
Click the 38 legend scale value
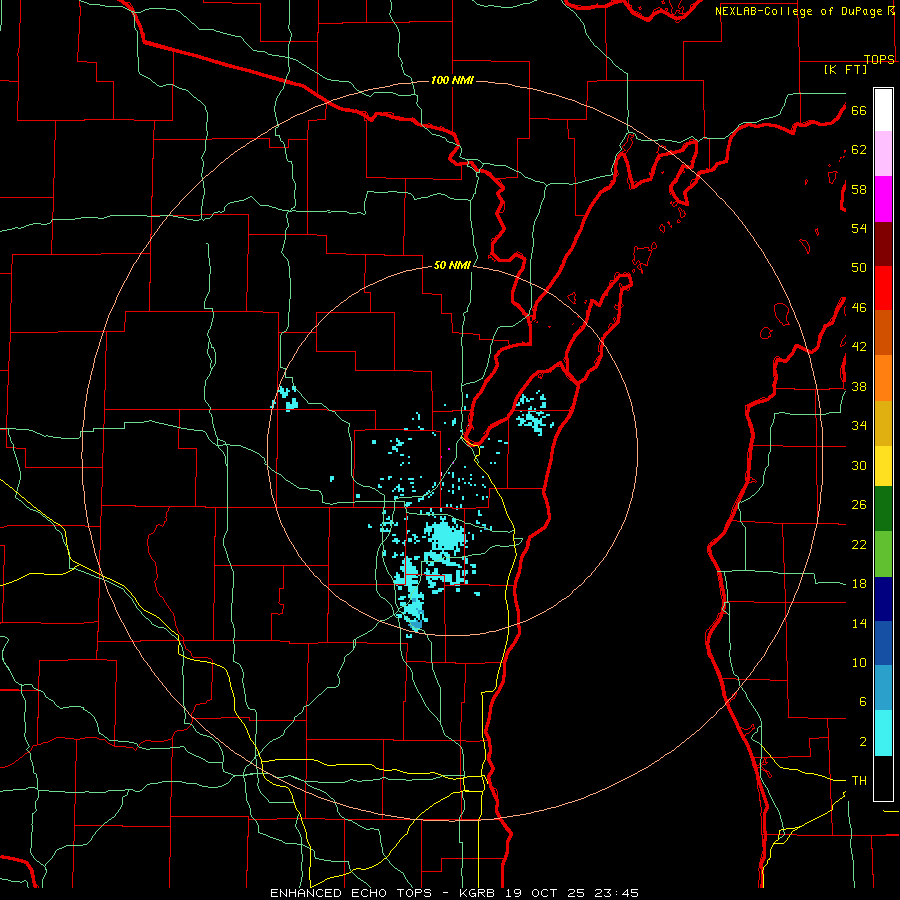(859, 386)
